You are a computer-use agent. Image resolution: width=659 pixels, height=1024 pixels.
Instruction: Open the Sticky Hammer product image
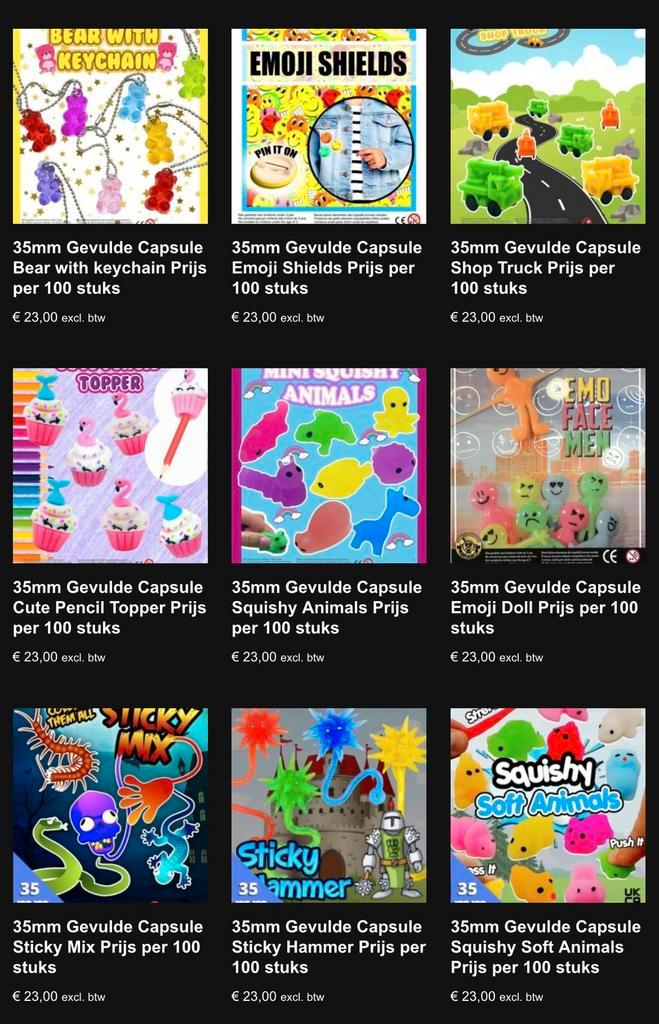click(329, 805)
